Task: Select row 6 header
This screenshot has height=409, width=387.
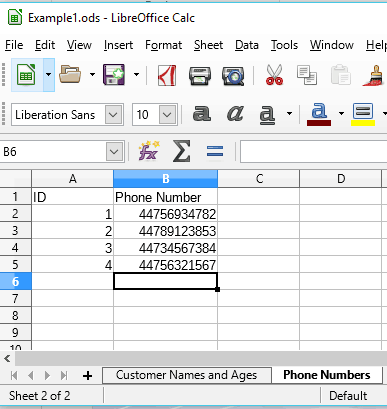Action: point(15,282)
